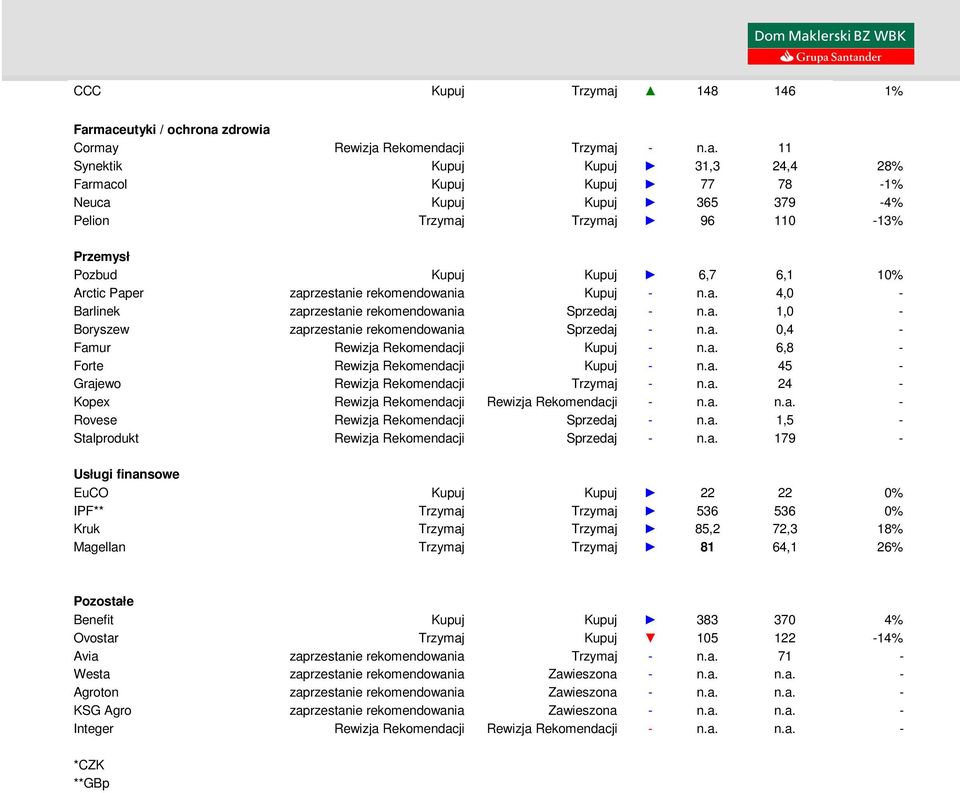Screen dimensions: 960x793
Task: Select the IPF** company name
Action: [88, 511]
